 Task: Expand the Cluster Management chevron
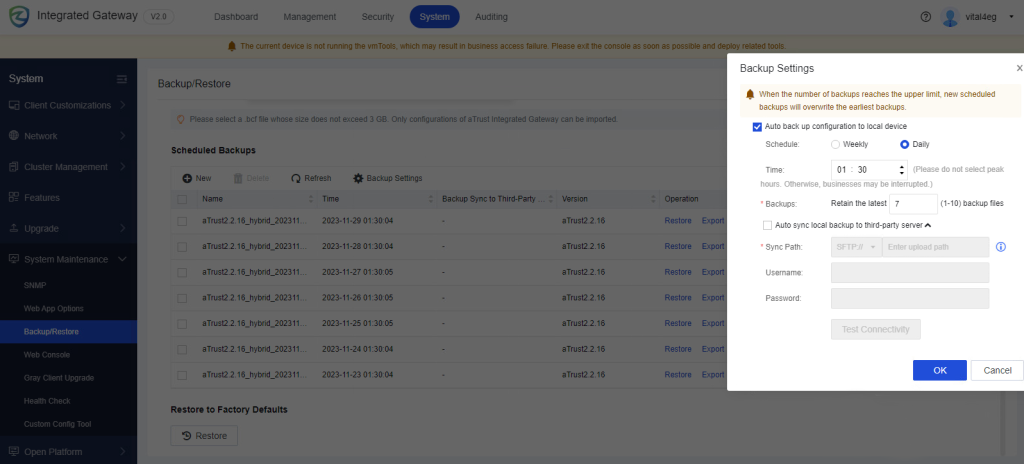122,167
